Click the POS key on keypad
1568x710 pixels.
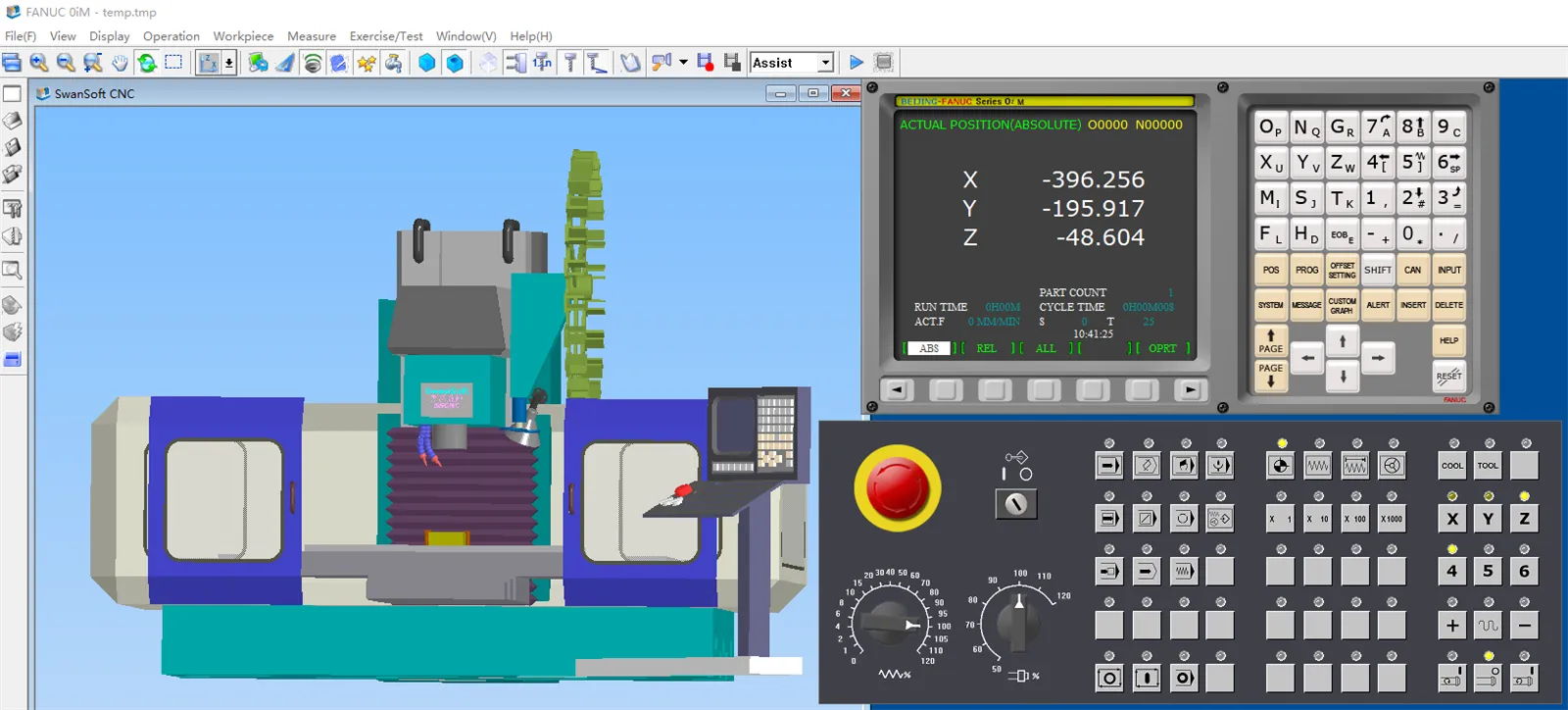coord(1271,270)
